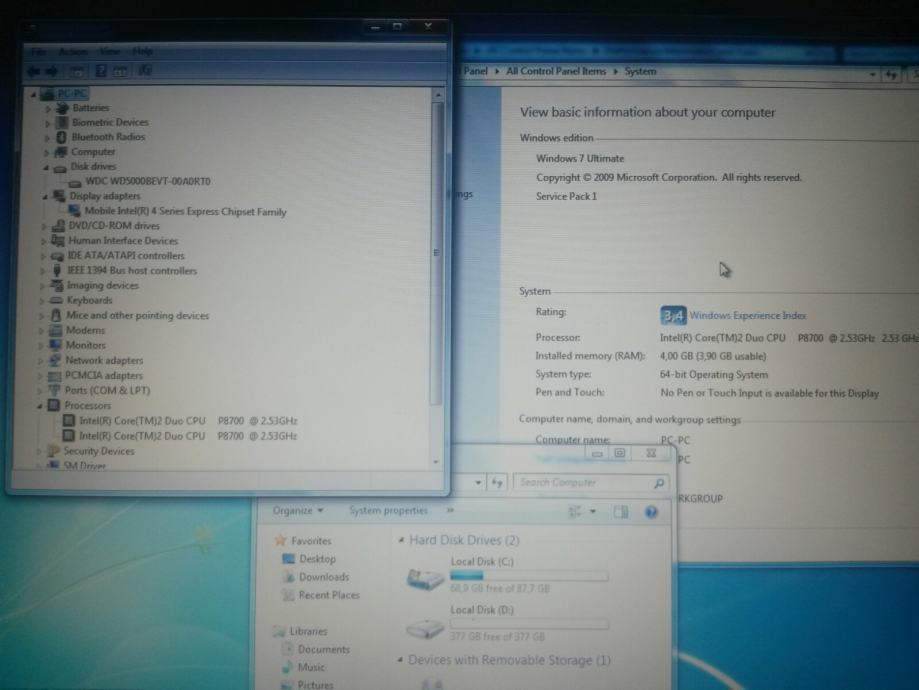Click the Batteries device icon
Viewport: 919px width, 690px height.
(x=62, y=108)
